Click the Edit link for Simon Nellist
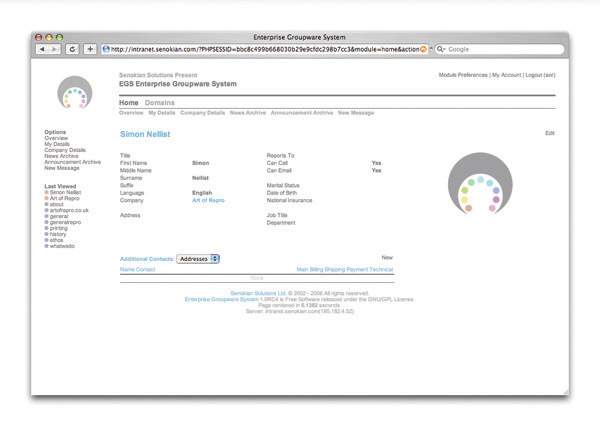 [550, 133]
